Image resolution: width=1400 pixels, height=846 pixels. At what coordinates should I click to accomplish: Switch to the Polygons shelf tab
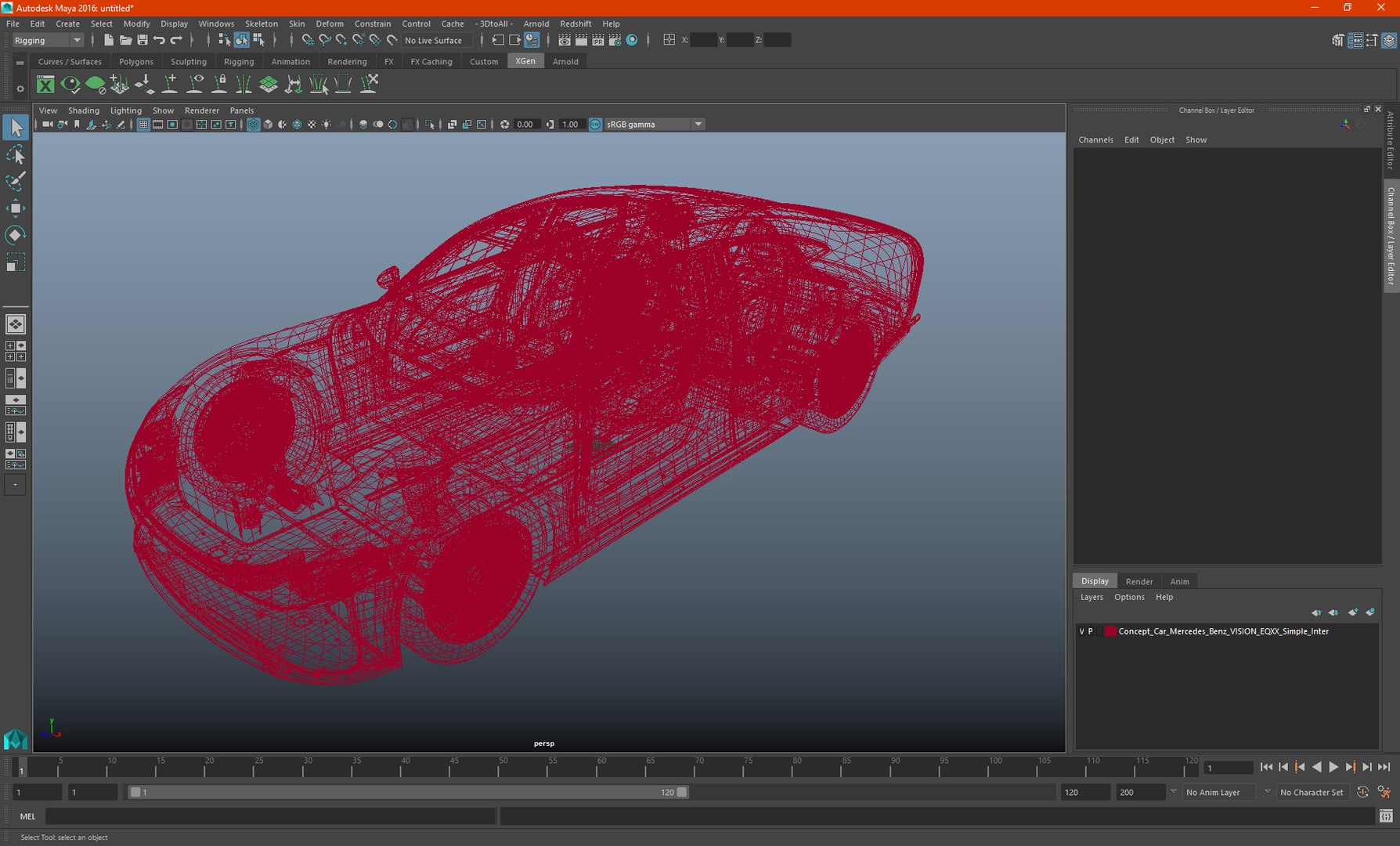click(x=136, y=62)
